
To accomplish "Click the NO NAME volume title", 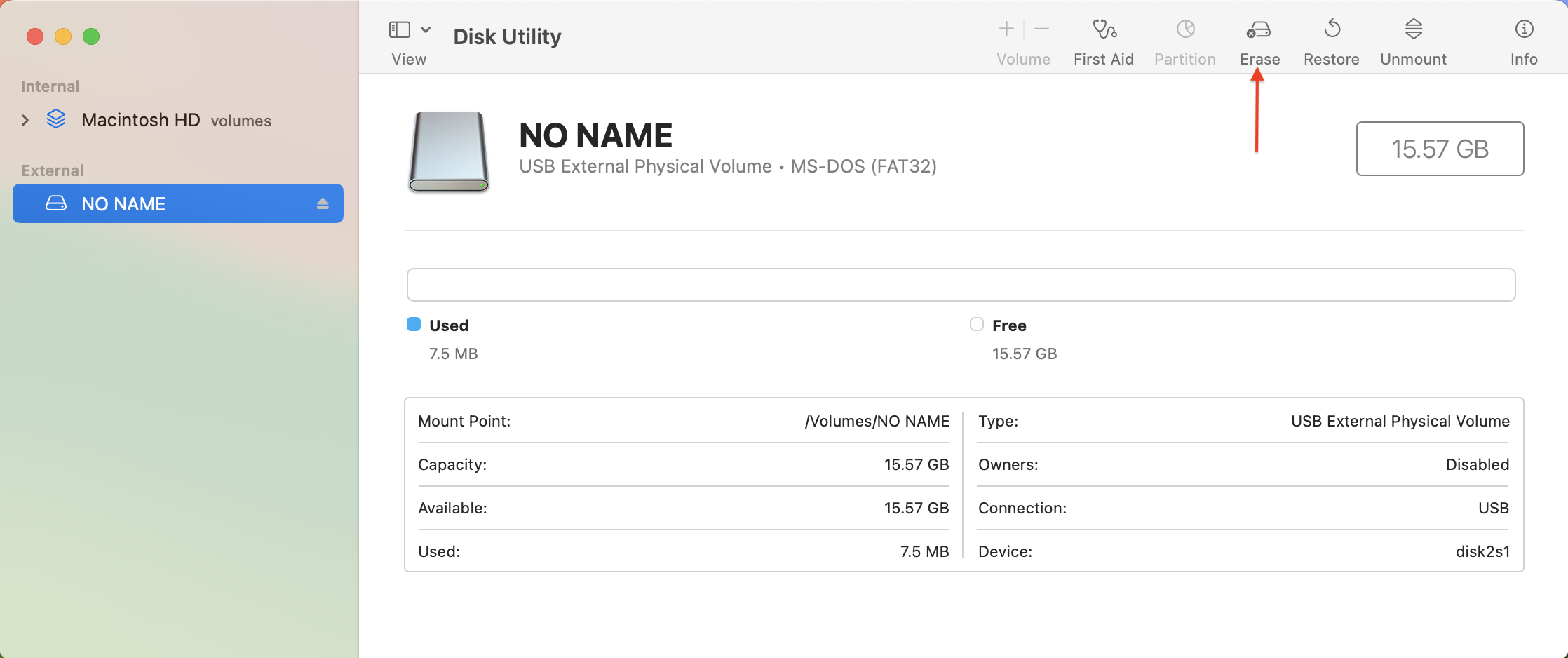I will point(595,135).
